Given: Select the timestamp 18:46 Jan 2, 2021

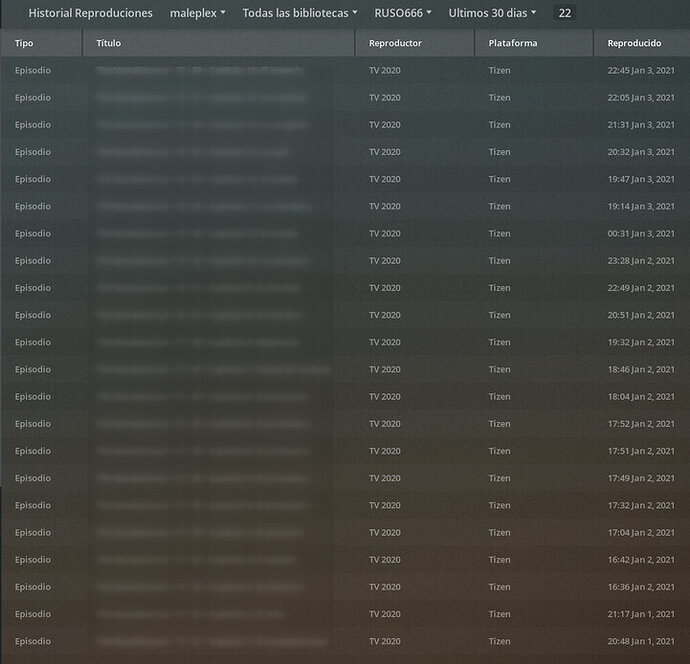Looking at the screenshot, I should [x=641, y=370].
